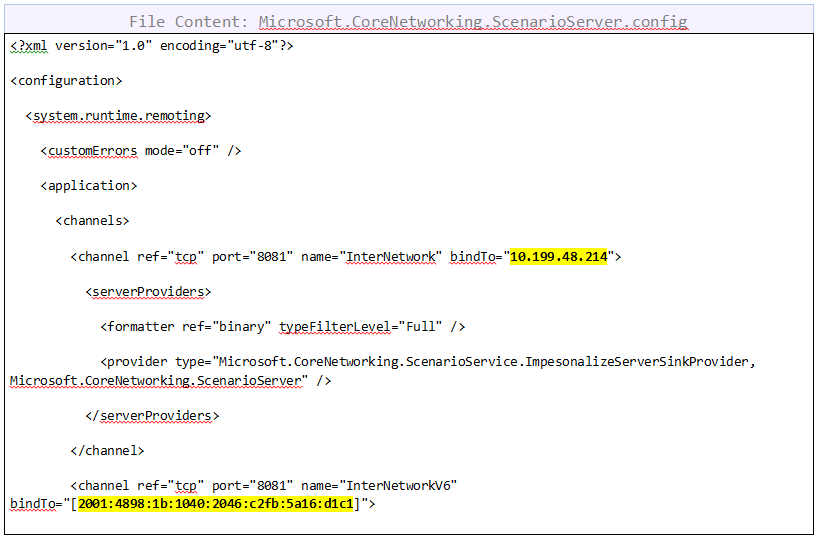Click the name="InterNetwork" attribute
Image resolution: width=821 pixels, height=539 pixels.
tap(371, 257)
